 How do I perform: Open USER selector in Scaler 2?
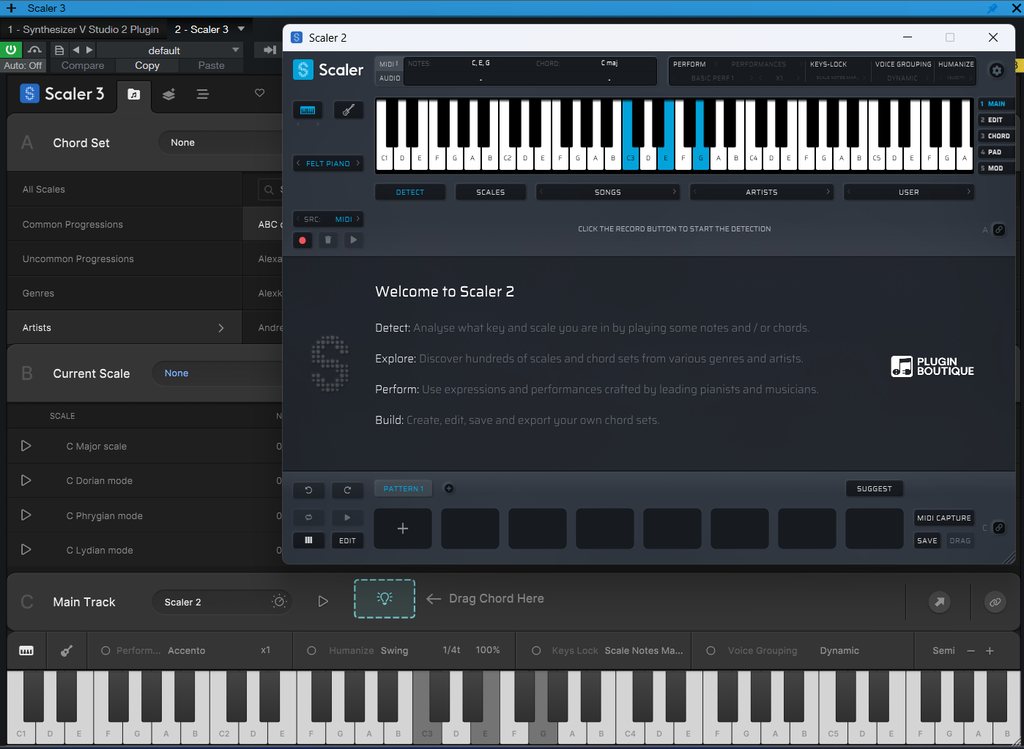coord(908,192)
